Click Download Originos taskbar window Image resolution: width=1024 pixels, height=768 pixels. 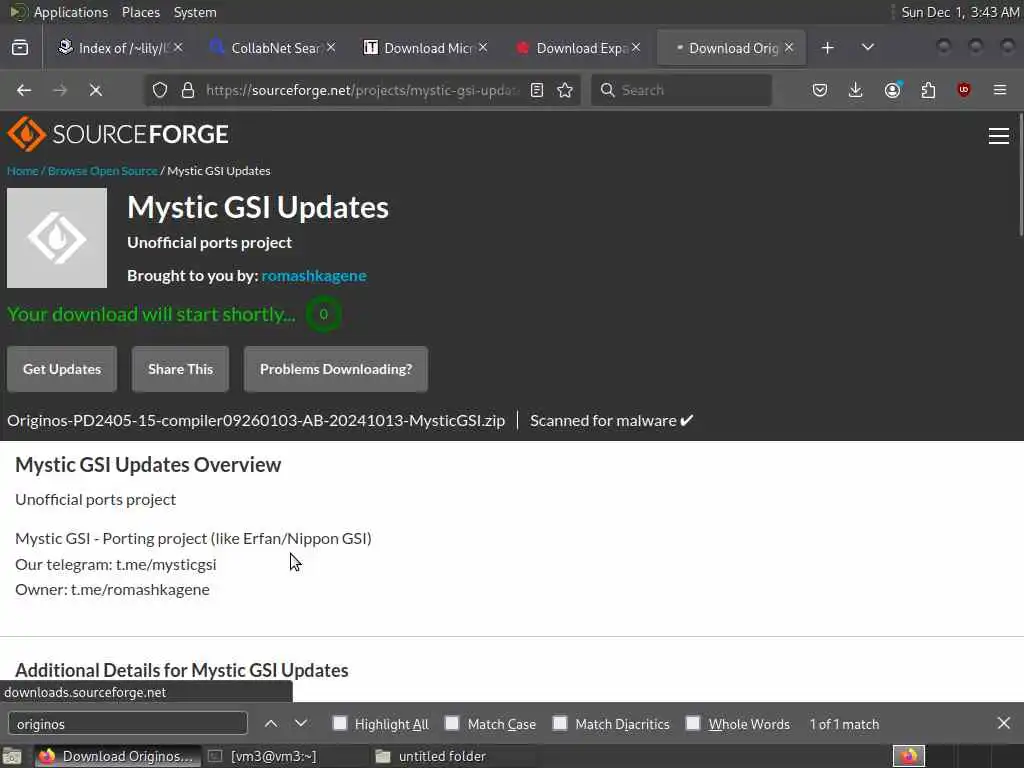point(118,756)
